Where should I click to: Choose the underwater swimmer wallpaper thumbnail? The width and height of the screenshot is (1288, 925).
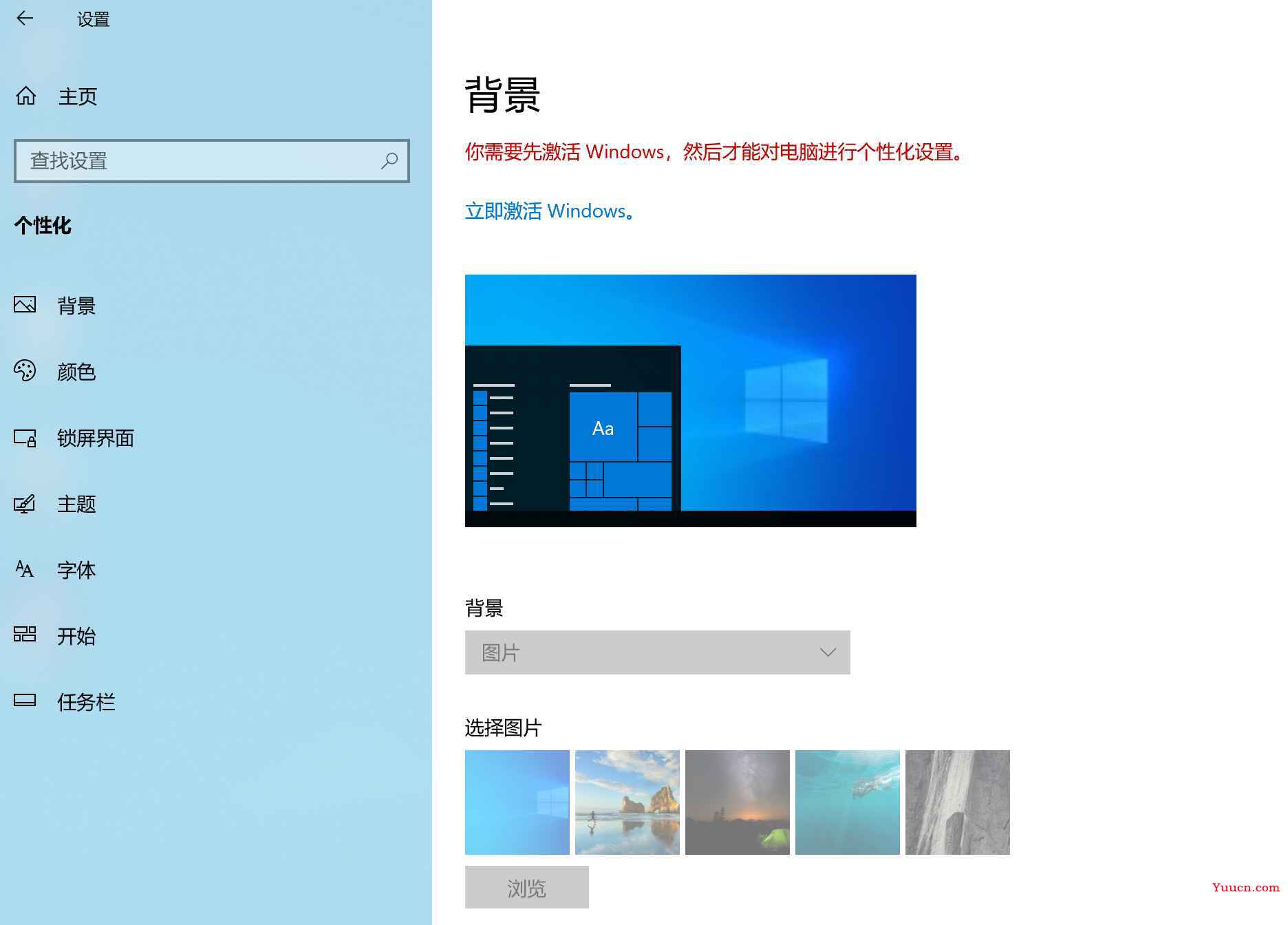tap(848, 802)
